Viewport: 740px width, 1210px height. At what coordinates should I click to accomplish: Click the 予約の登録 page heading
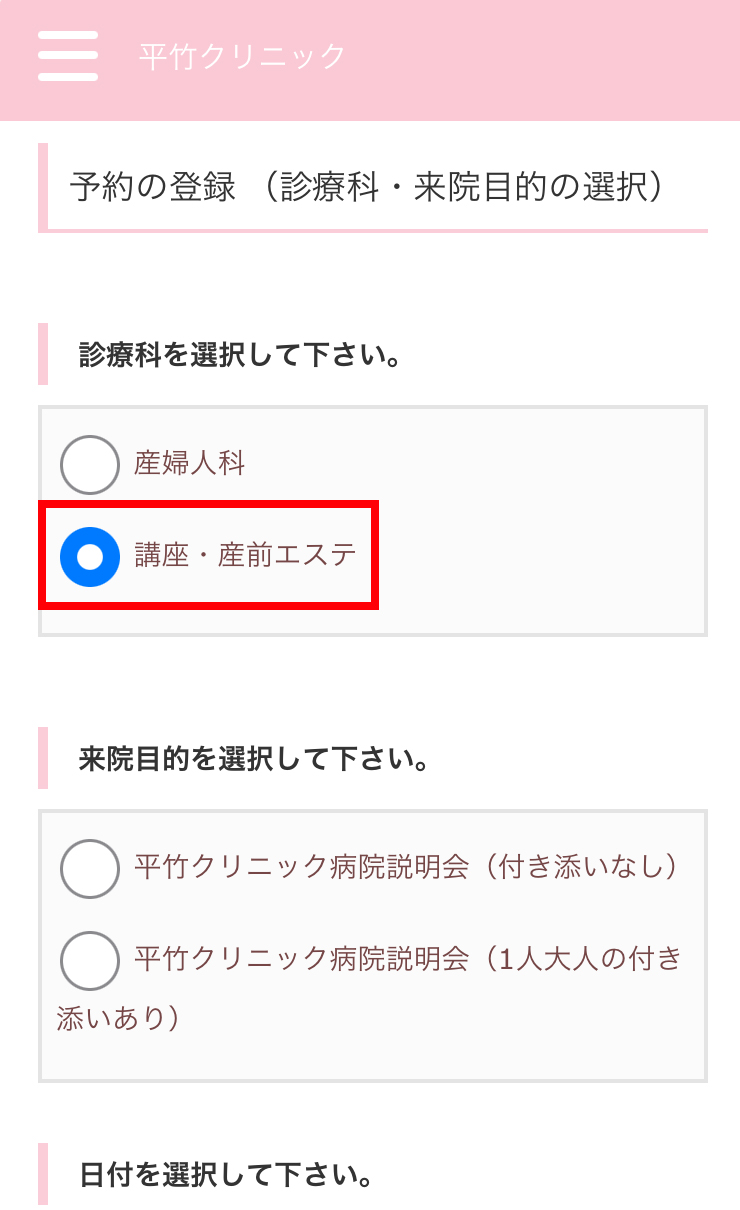(367, 188)
